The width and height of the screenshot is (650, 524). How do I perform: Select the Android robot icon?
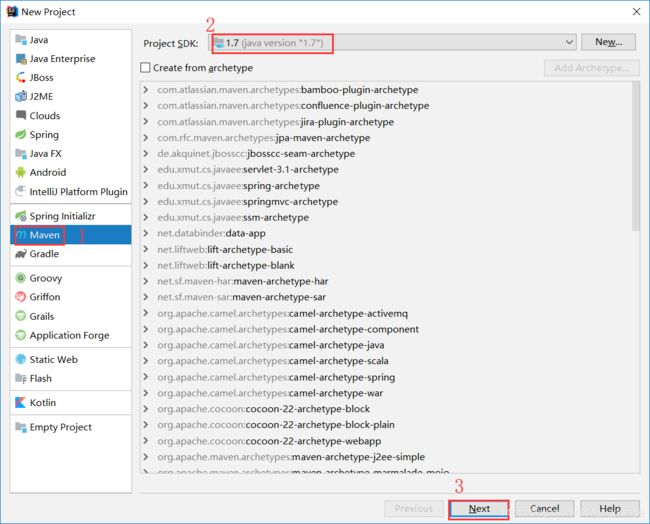click(21, 172)
